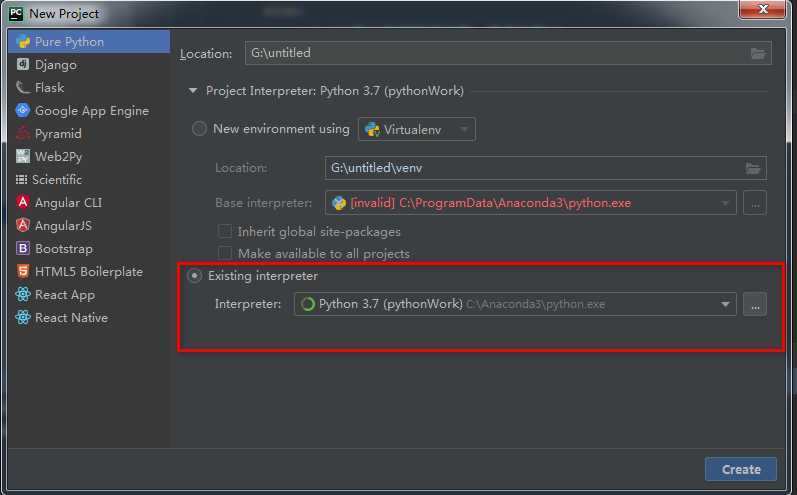The image size is (797, 495).
Task: Click the Bootstrap B icon
Action: click(x=23, y=248)
